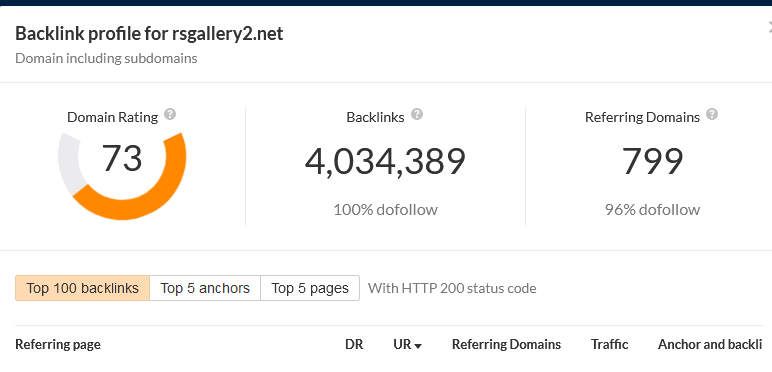Viewport: 772px width, 372px height.
Task: Click the Referring Domains column header
Action: coord(506,344)
